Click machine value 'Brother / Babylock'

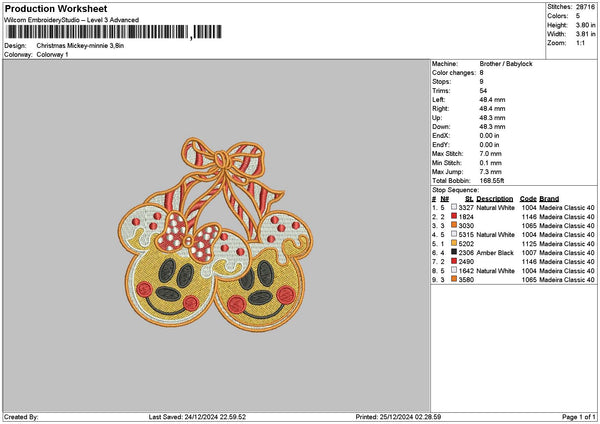pos(506,64)
